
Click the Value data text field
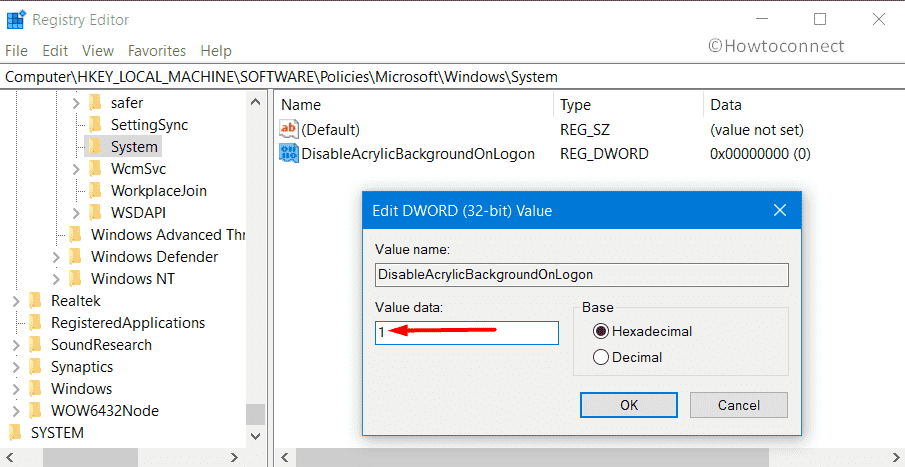pyautogui.click(x=466, y=333)
